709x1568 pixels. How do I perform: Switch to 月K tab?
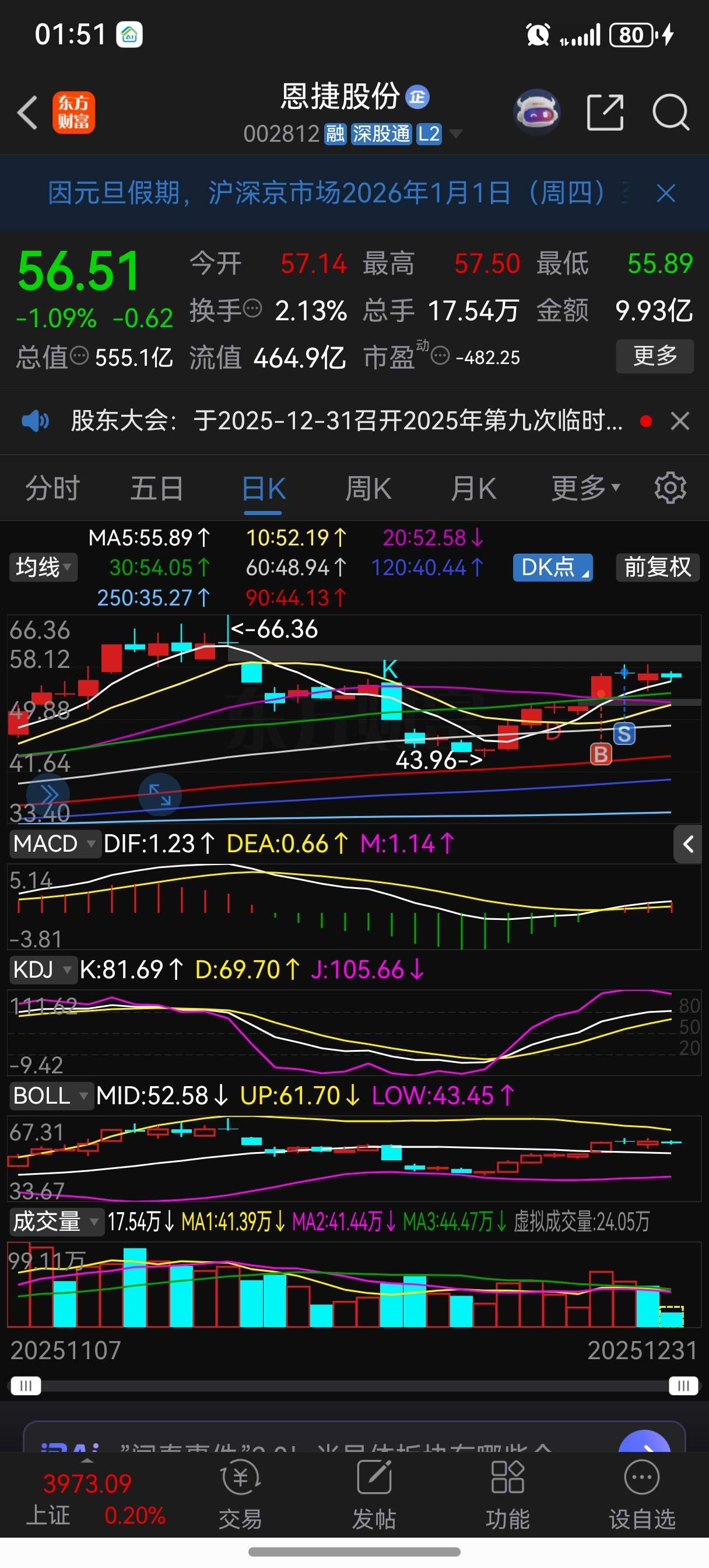tap(473, 488)
